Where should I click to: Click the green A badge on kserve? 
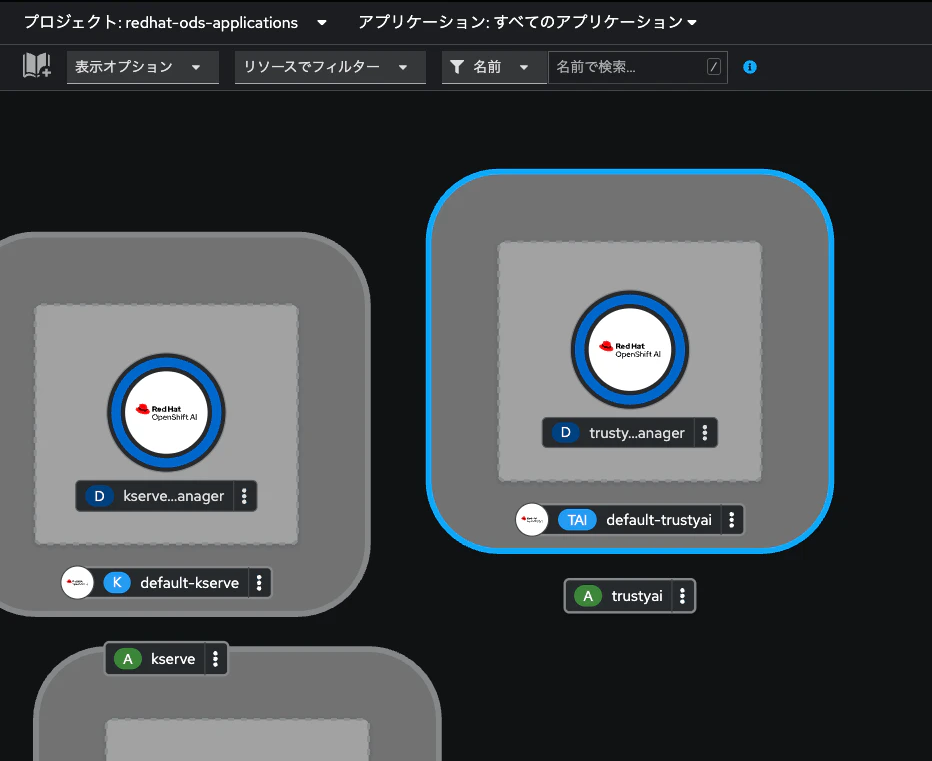[127, 659]
